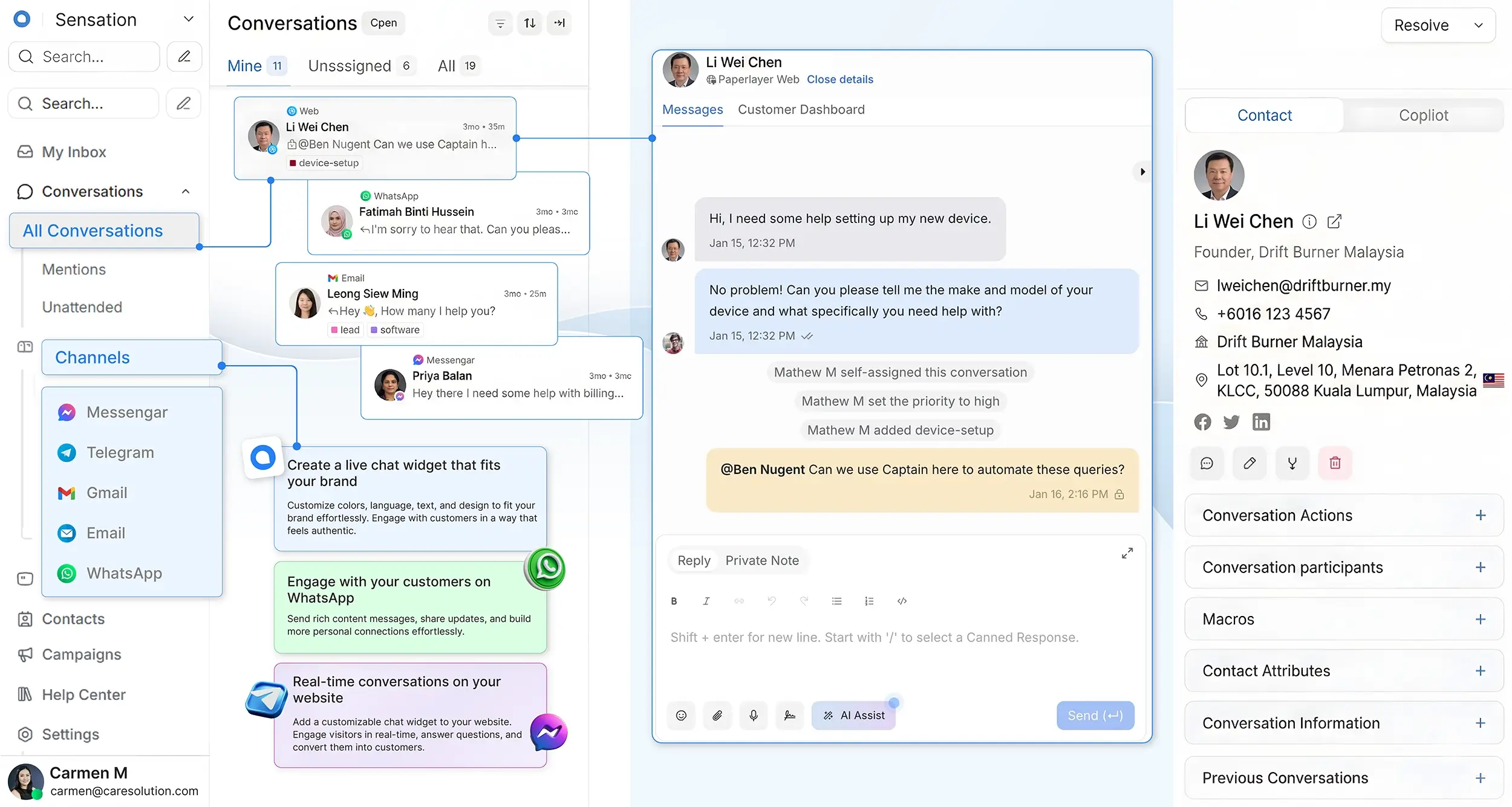Click the microphone audio record icon
Screen dimensions: 1512x807
tap(754, 715)
